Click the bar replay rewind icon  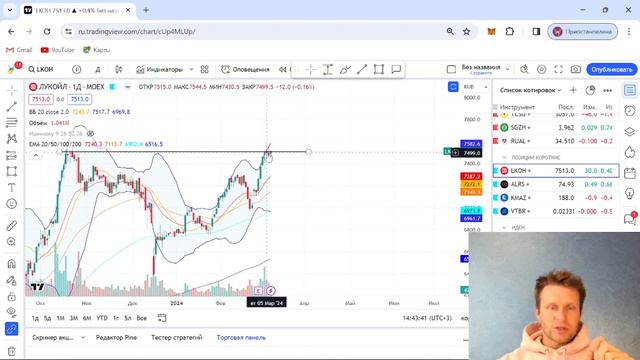(x=282, y=69)
